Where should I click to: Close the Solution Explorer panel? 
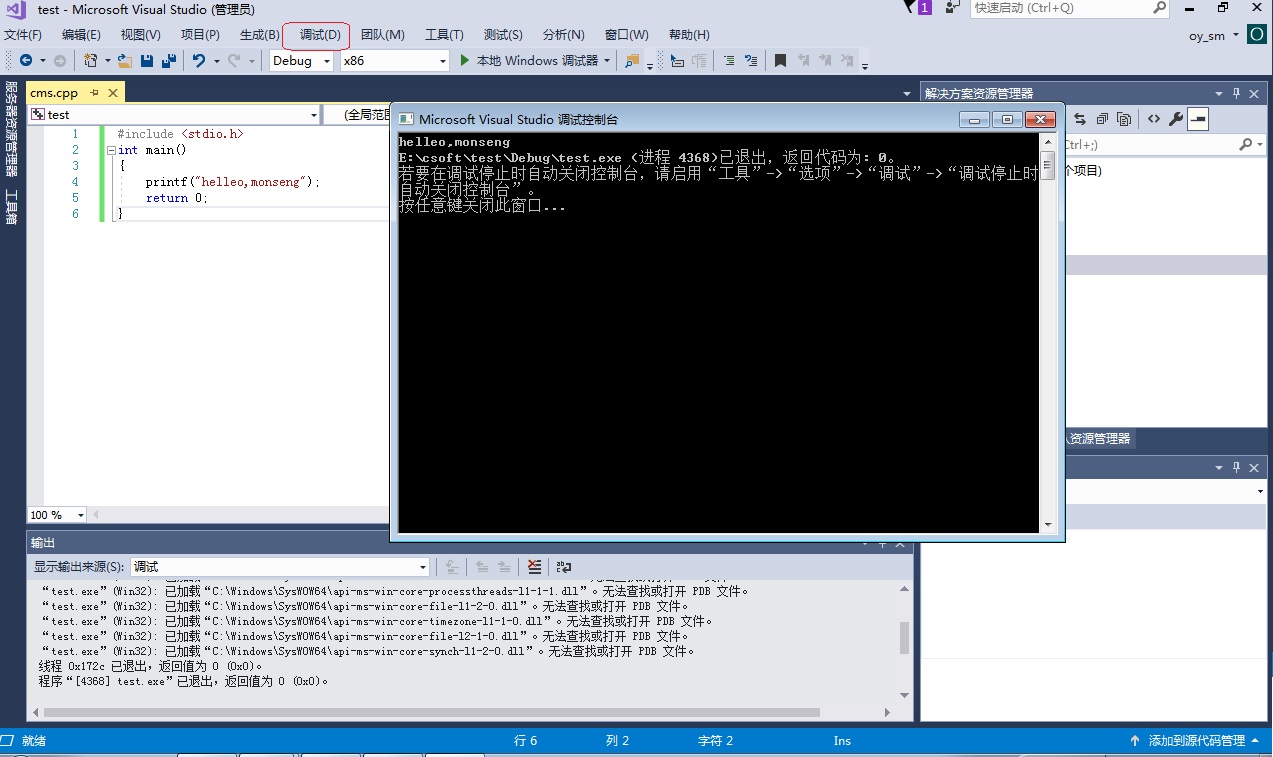(1253, 93)
